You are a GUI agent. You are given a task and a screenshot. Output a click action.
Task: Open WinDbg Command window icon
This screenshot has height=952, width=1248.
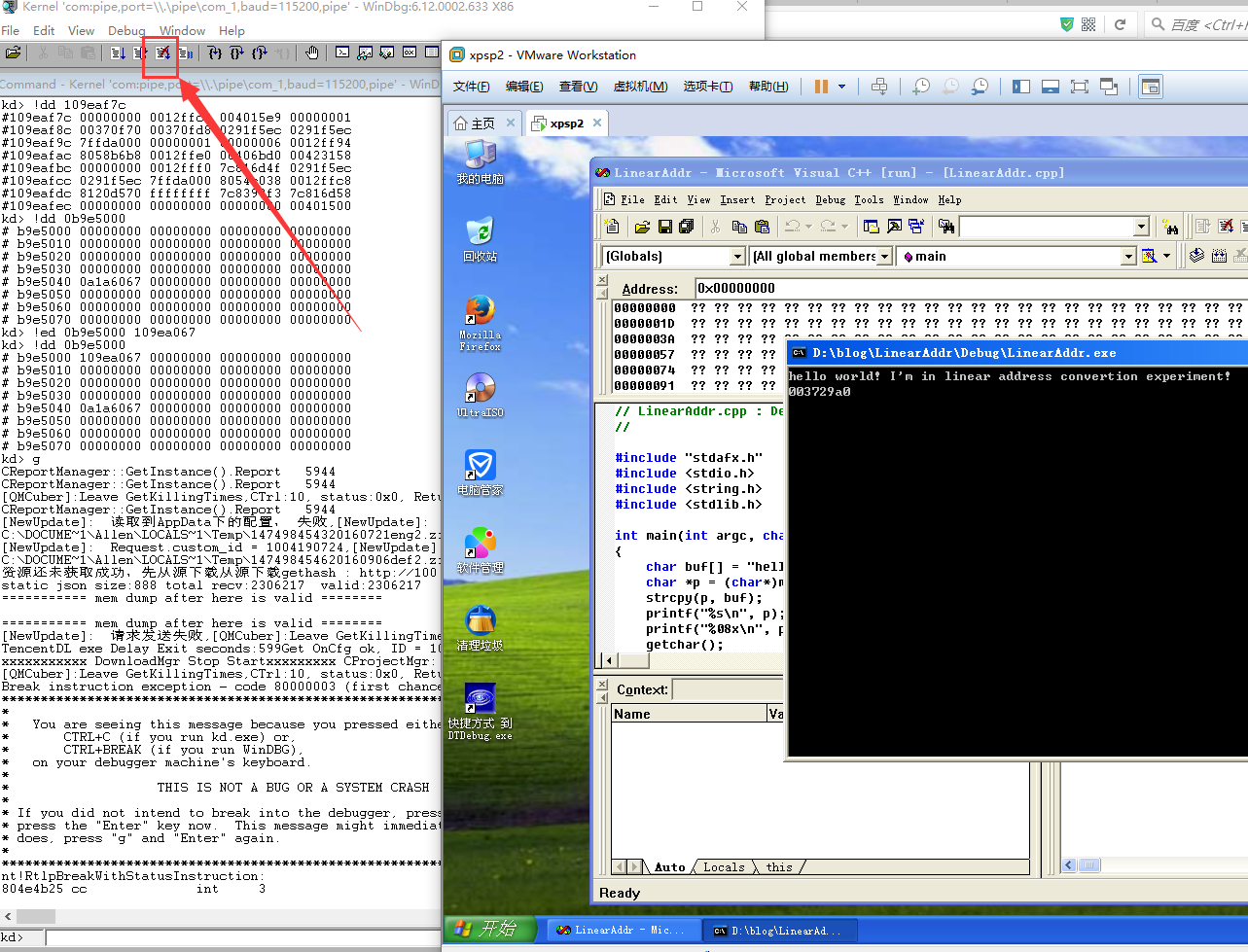[x=342, y=53]
